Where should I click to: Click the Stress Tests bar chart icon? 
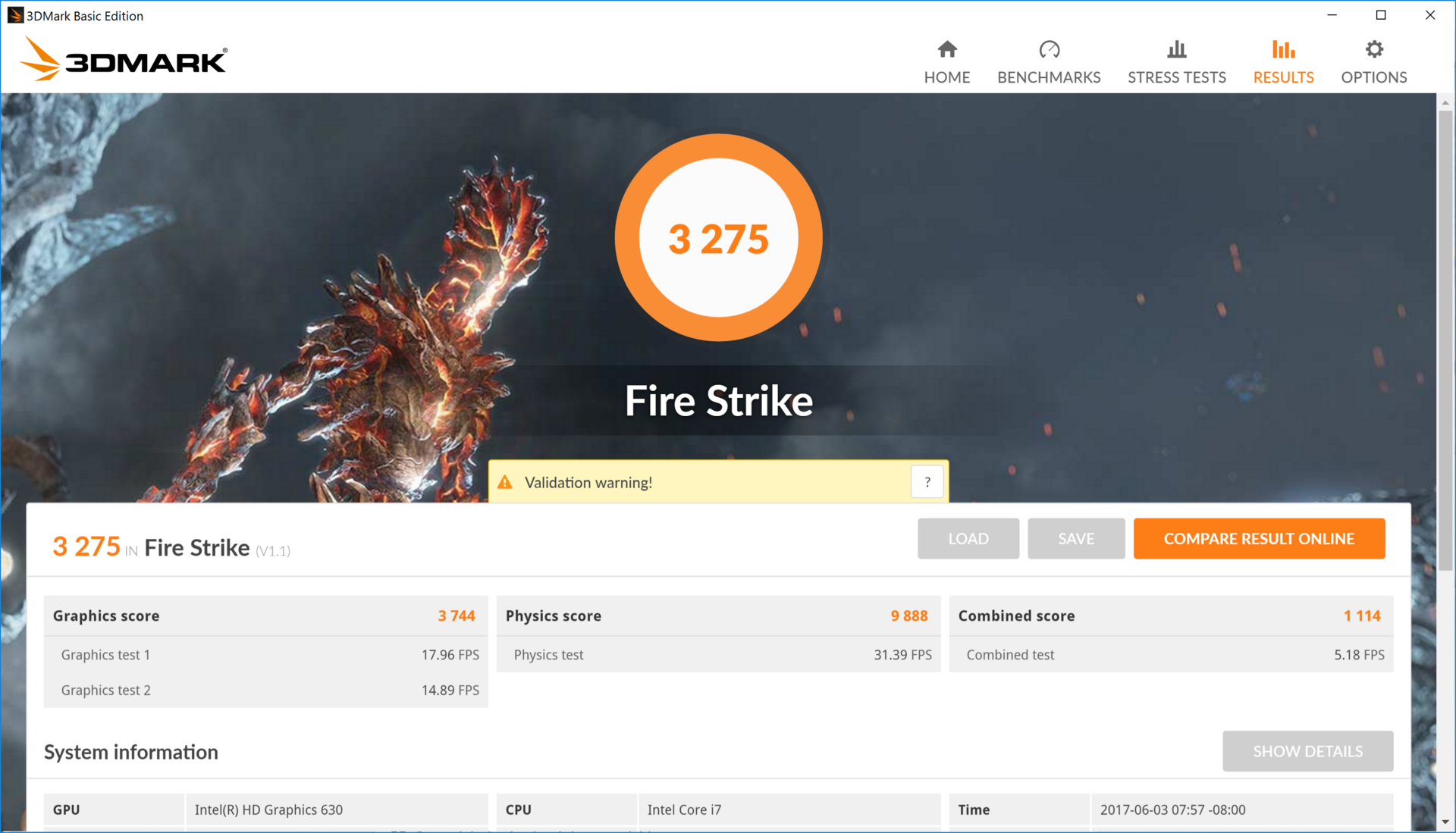click(1176, 49)
